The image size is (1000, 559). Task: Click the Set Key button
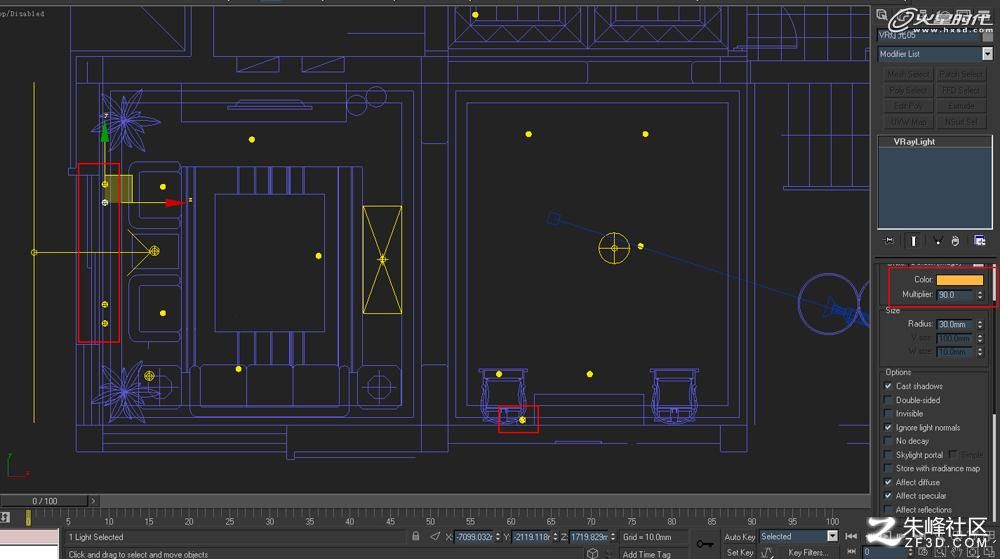[x=739, y=553]
